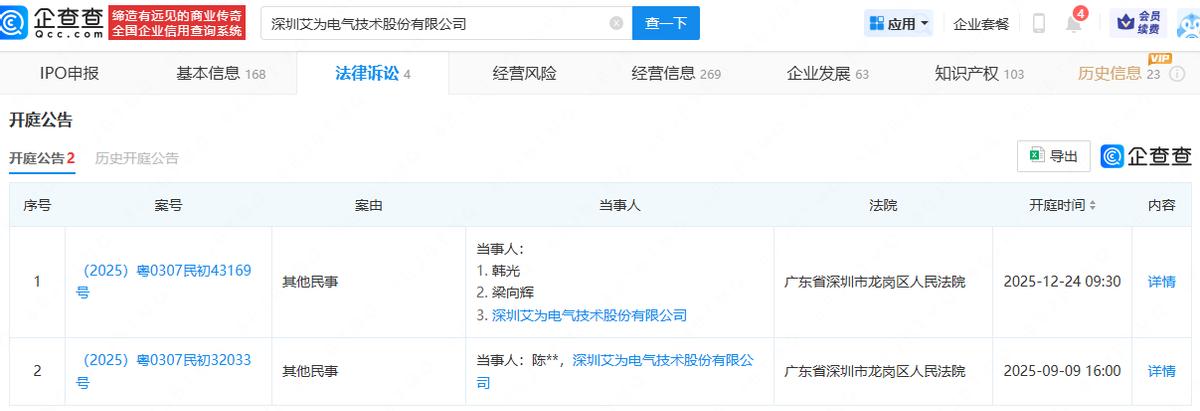This screenshot has height=411, width=1200.
Task: Click the 企查查 logo beside the export button
Action: point(1146,156)
